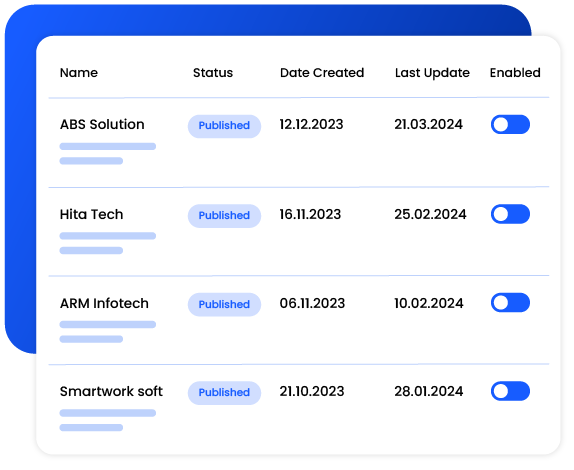This screenshot has height=470, width=574.
Task: Open the ARM Infotech entry
Action: 104,303
